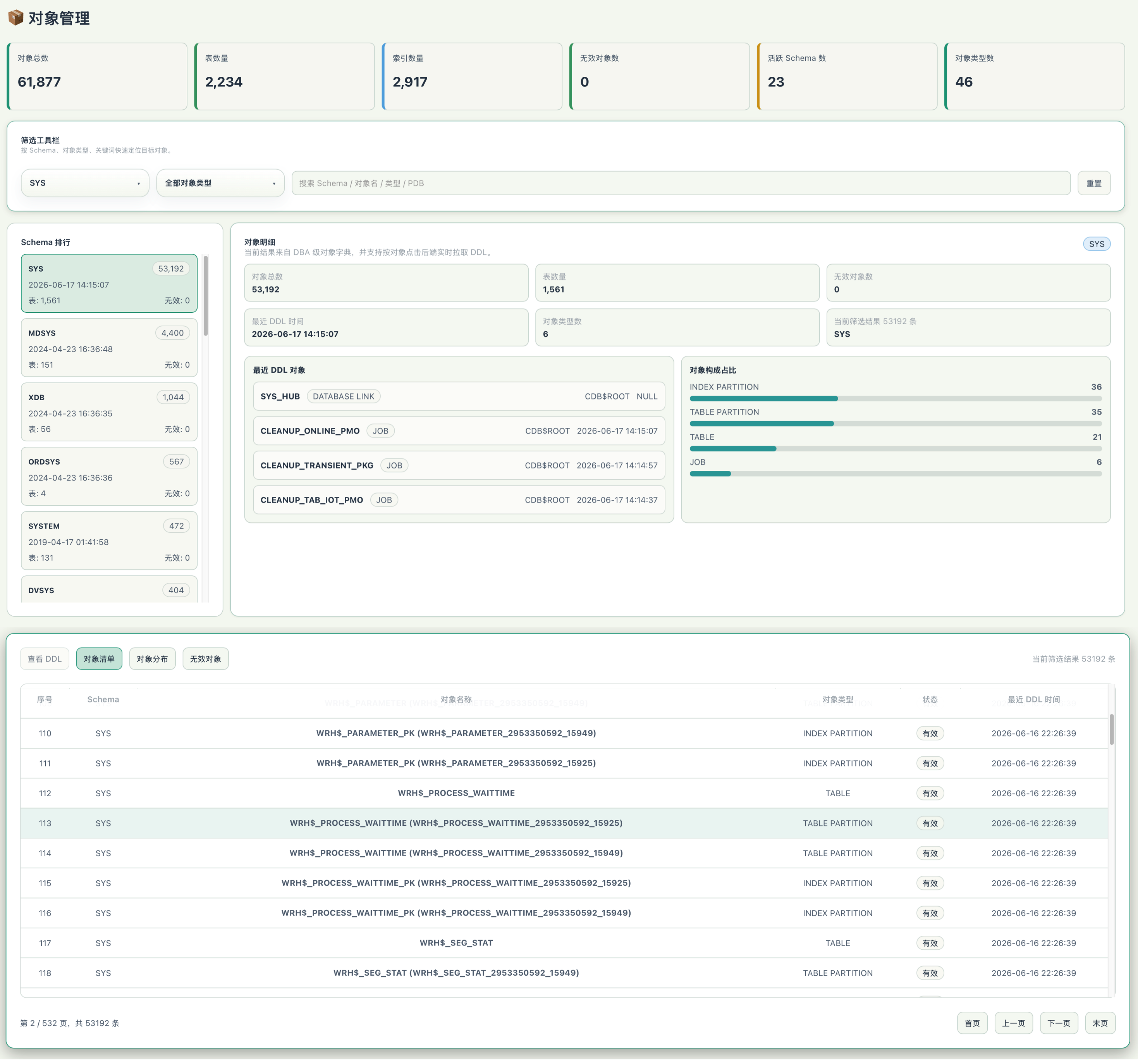The width and height of the screenshot is (1138, 1064).
Task: Open the SYS schema dropdown
Action: point(85,183)
